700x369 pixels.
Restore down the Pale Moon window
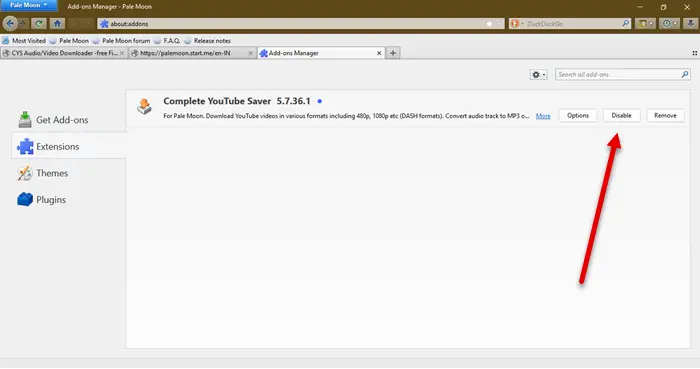tap(663, 7)
